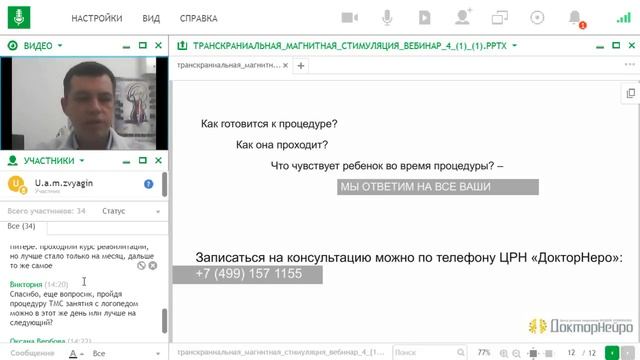This screenshot has width=640, height=360.
Task: Block the chat message author
Action: [141, 266]
